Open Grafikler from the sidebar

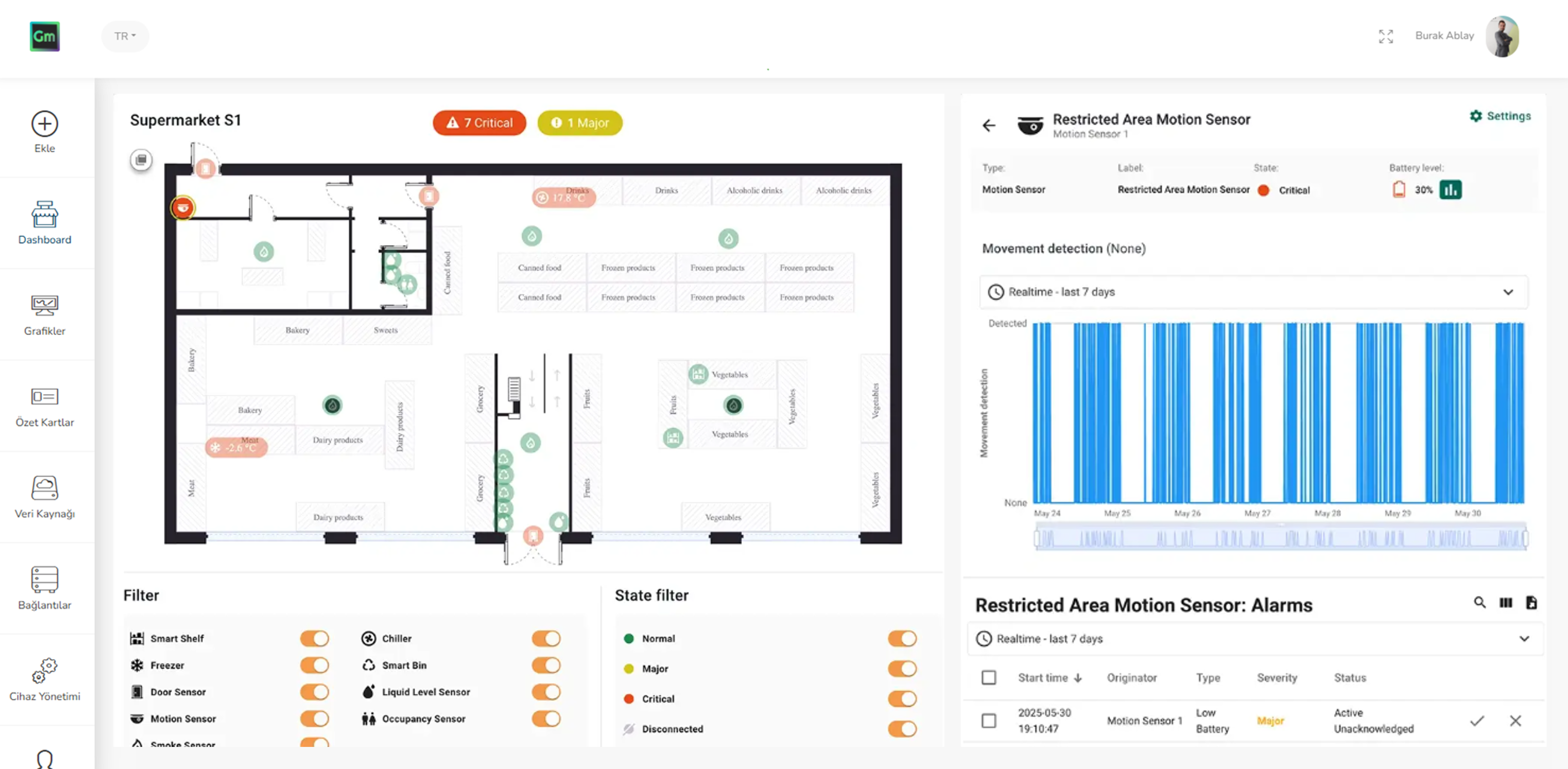click(x=45, y=315)
